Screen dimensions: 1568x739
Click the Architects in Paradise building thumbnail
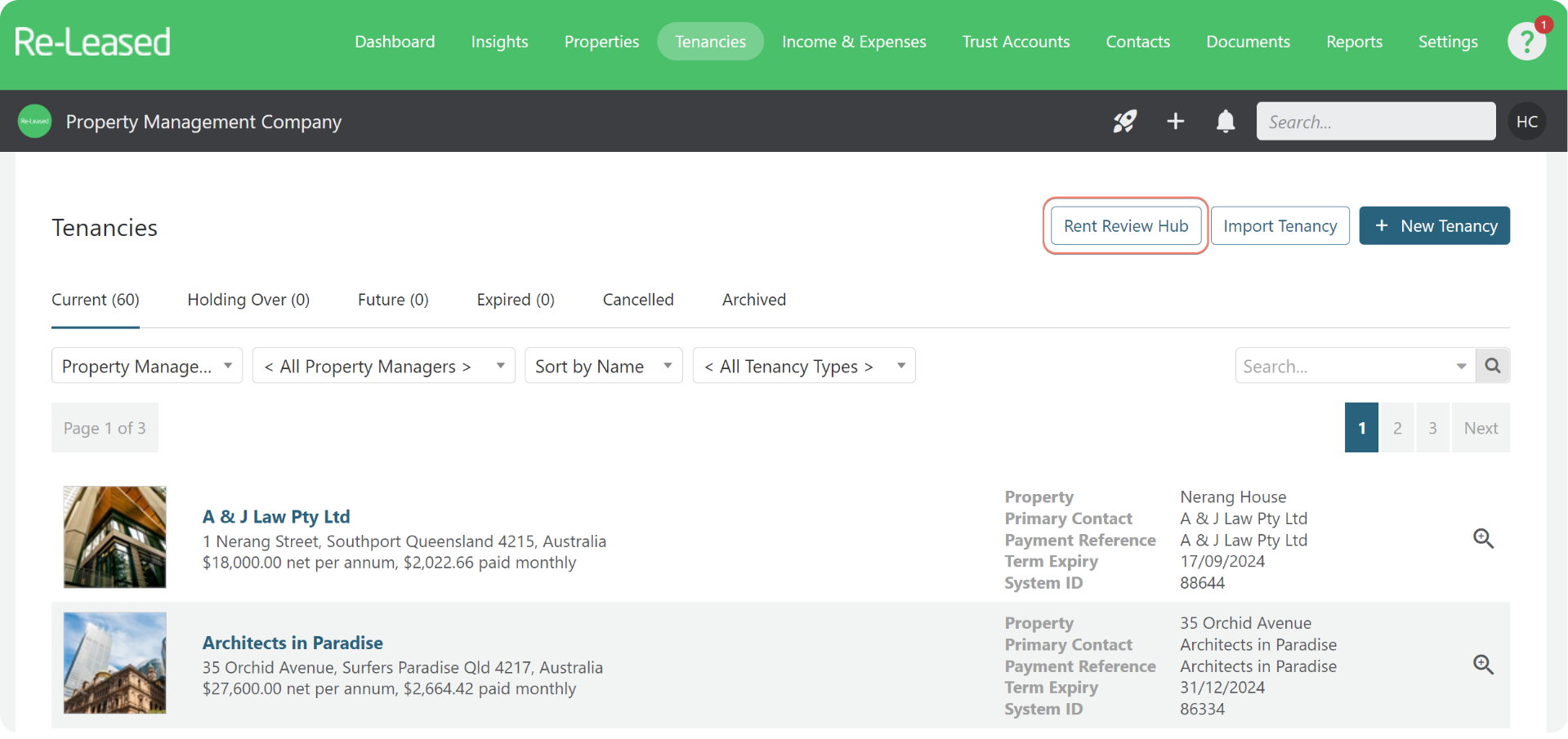point(115,663)
